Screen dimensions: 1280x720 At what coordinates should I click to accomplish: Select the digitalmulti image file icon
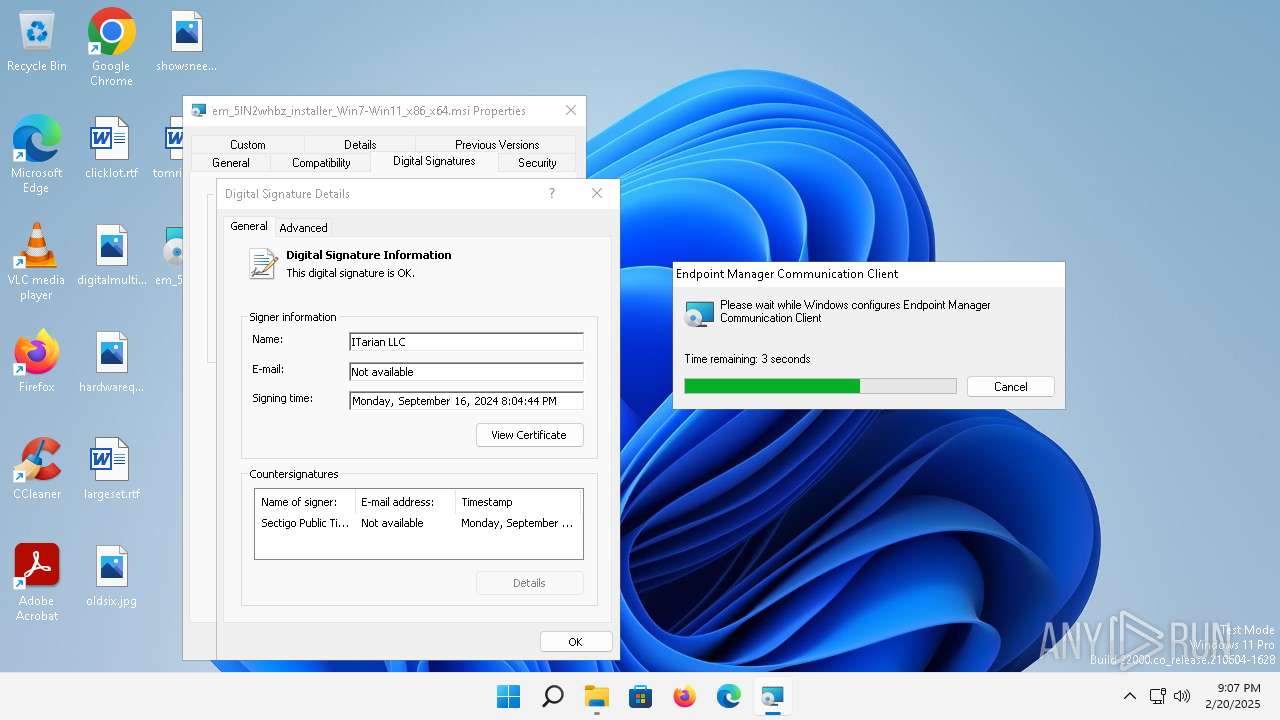pos(111,255)
